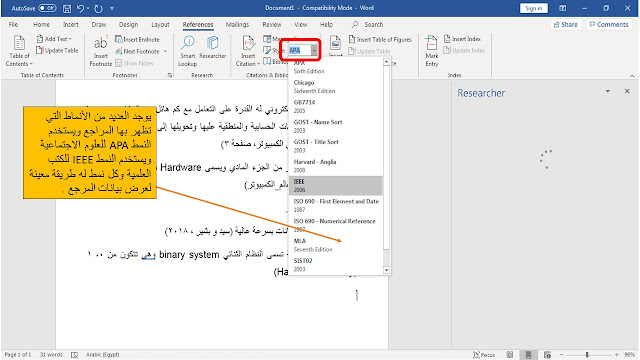
Task: Select the IEEE 2006 style
Action: click(x=336, y=186)
